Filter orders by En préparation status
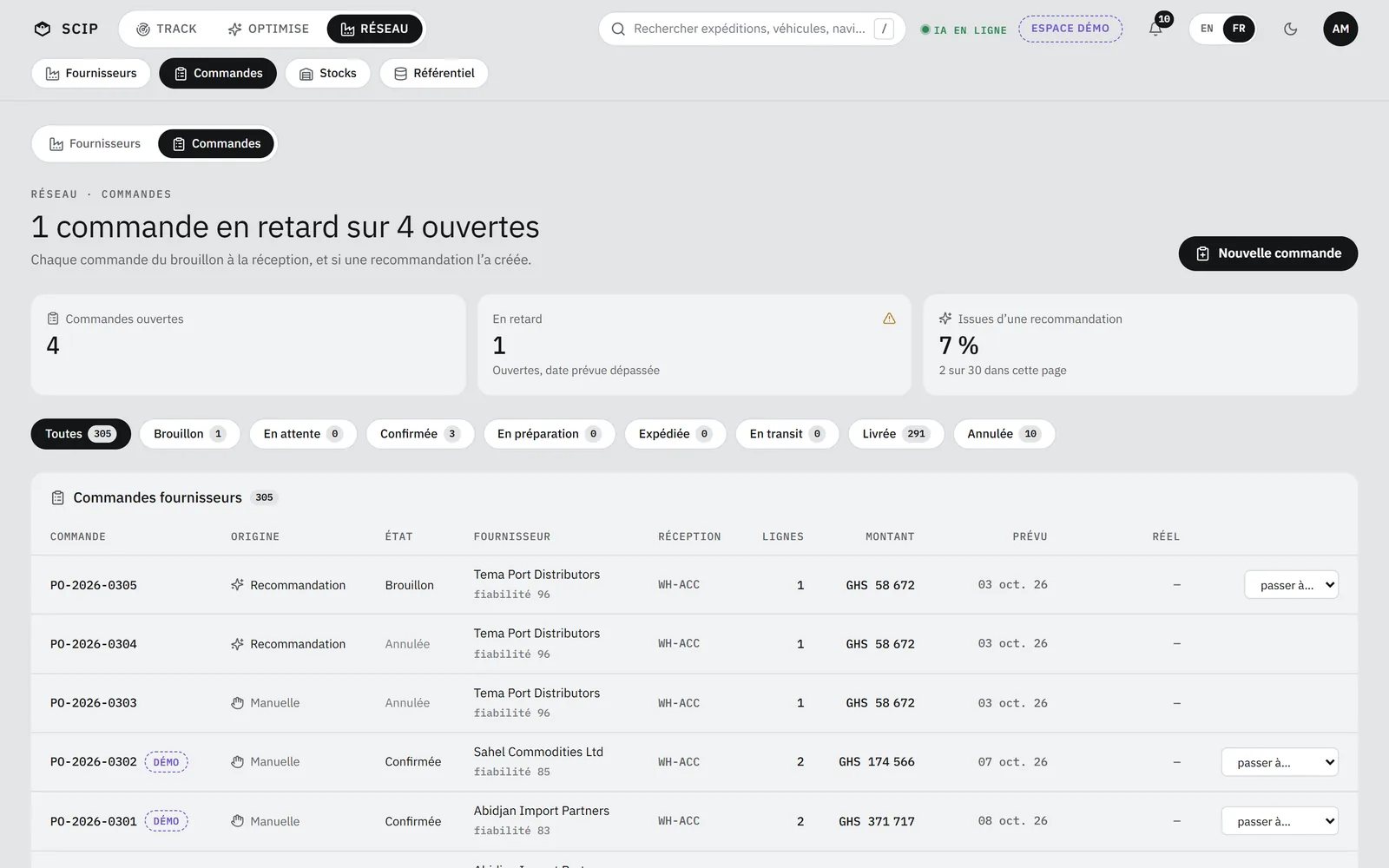The height and width of the screenshot is (868, 1389). click(550, 434)
